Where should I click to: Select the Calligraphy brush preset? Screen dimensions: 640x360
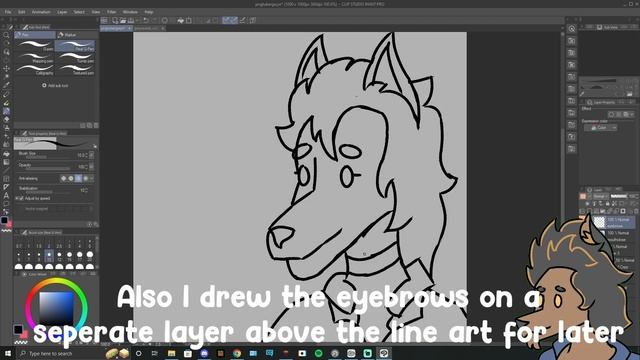pos(35,69)
